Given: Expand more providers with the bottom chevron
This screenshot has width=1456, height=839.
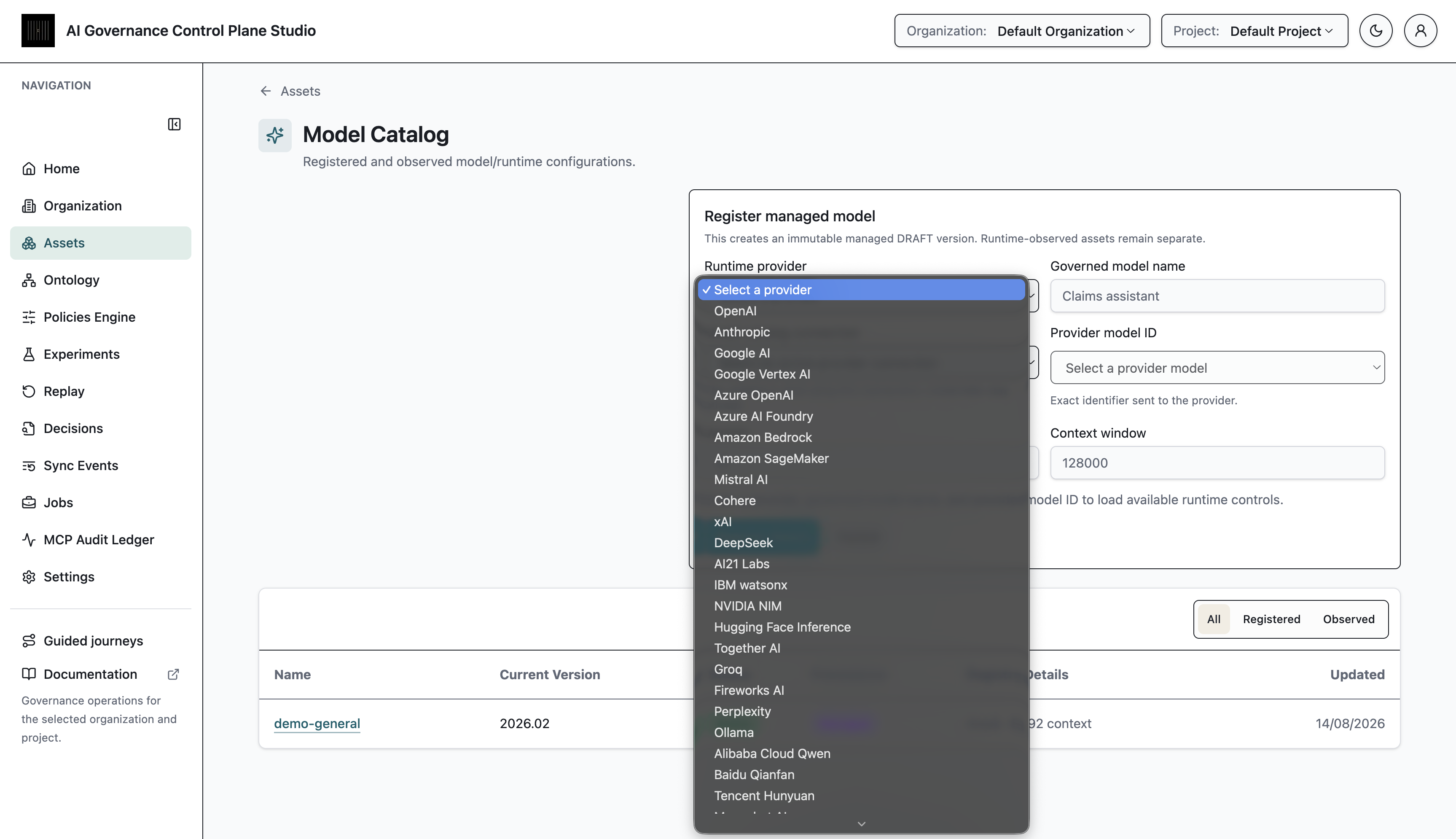Looking at the screenshot, I should (x=861, y=824).
